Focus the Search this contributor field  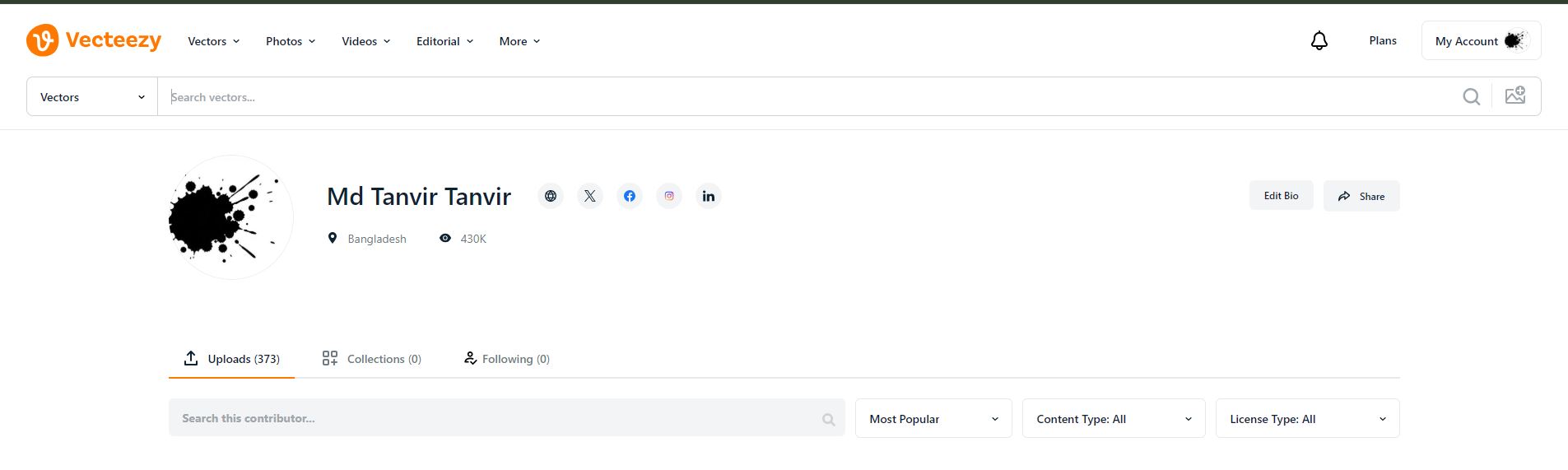pos(506,418)
